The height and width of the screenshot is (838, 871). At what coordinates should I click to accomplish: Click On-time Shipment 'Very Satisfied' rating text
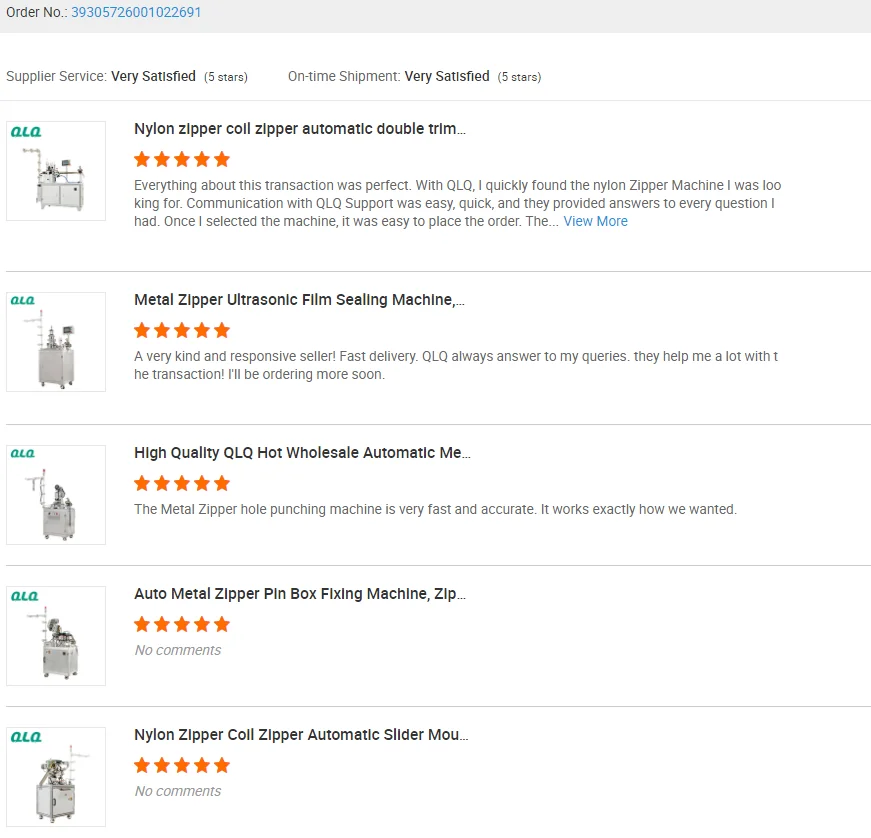tap(446, 76)
